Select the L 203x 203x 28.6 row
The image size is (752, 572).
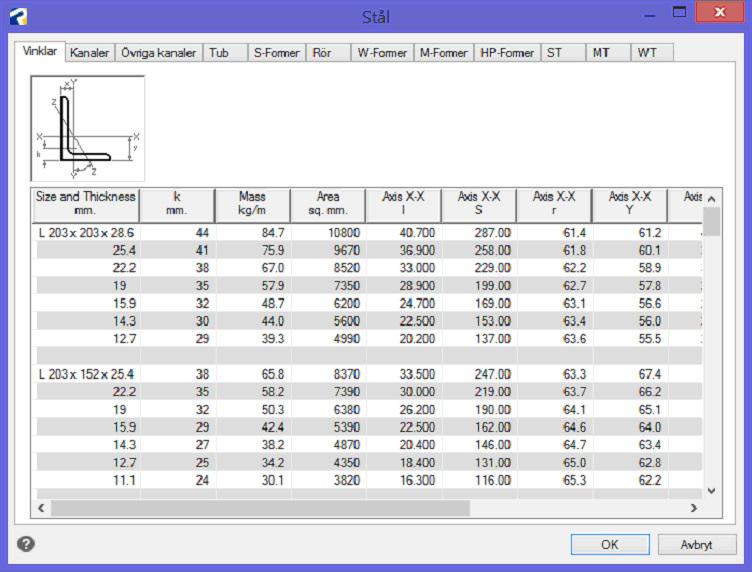[369, 233]
